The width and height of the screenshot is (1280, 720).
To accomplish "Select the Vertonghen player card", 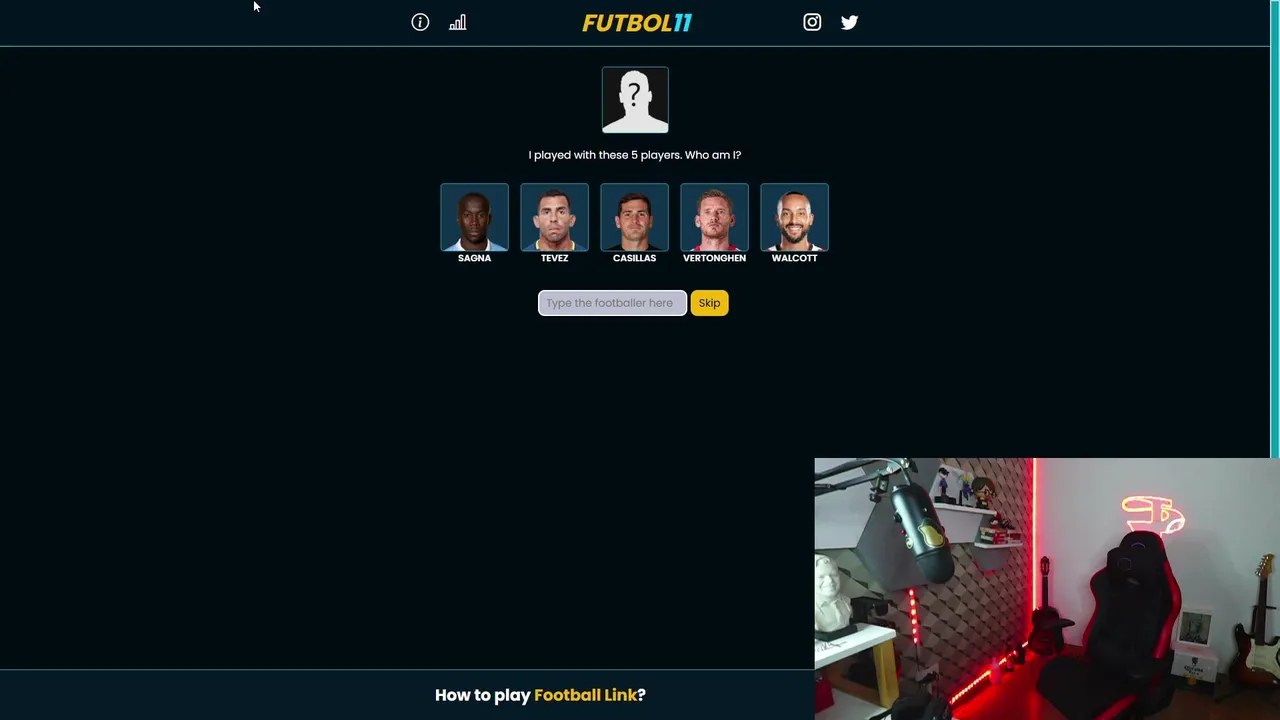I will point(714,217).
